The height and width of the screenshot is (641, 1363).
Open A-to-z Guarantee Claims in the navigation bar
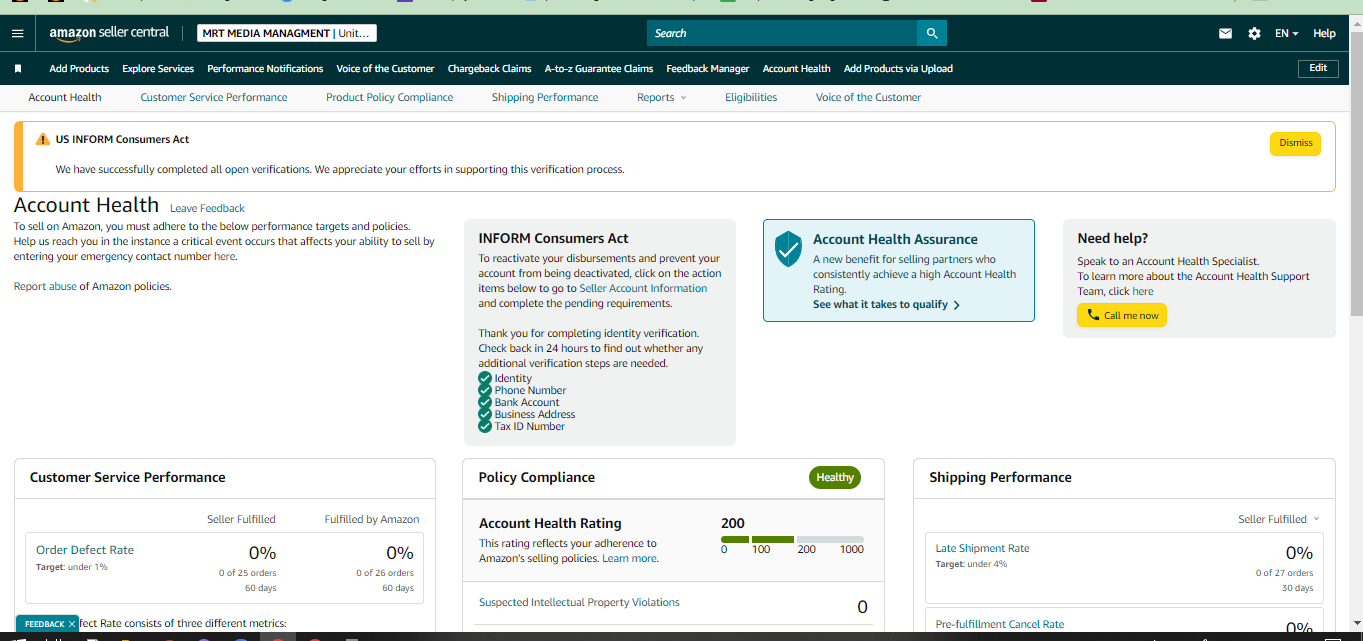[x=599, y=69]
